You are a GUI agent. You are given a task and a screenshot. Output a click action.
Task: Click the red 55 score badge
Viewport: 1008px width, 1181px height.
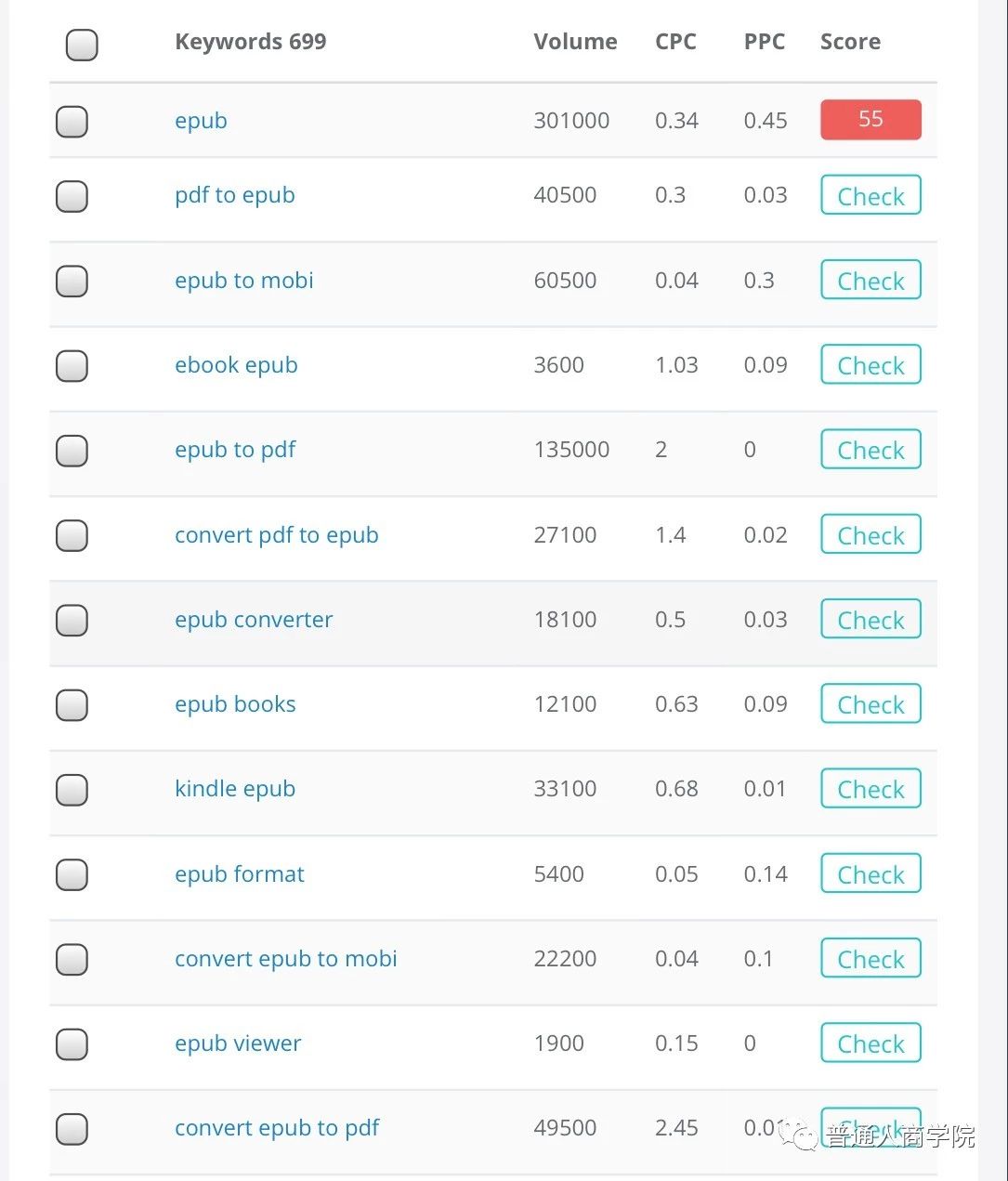click(x=871, y=120)
